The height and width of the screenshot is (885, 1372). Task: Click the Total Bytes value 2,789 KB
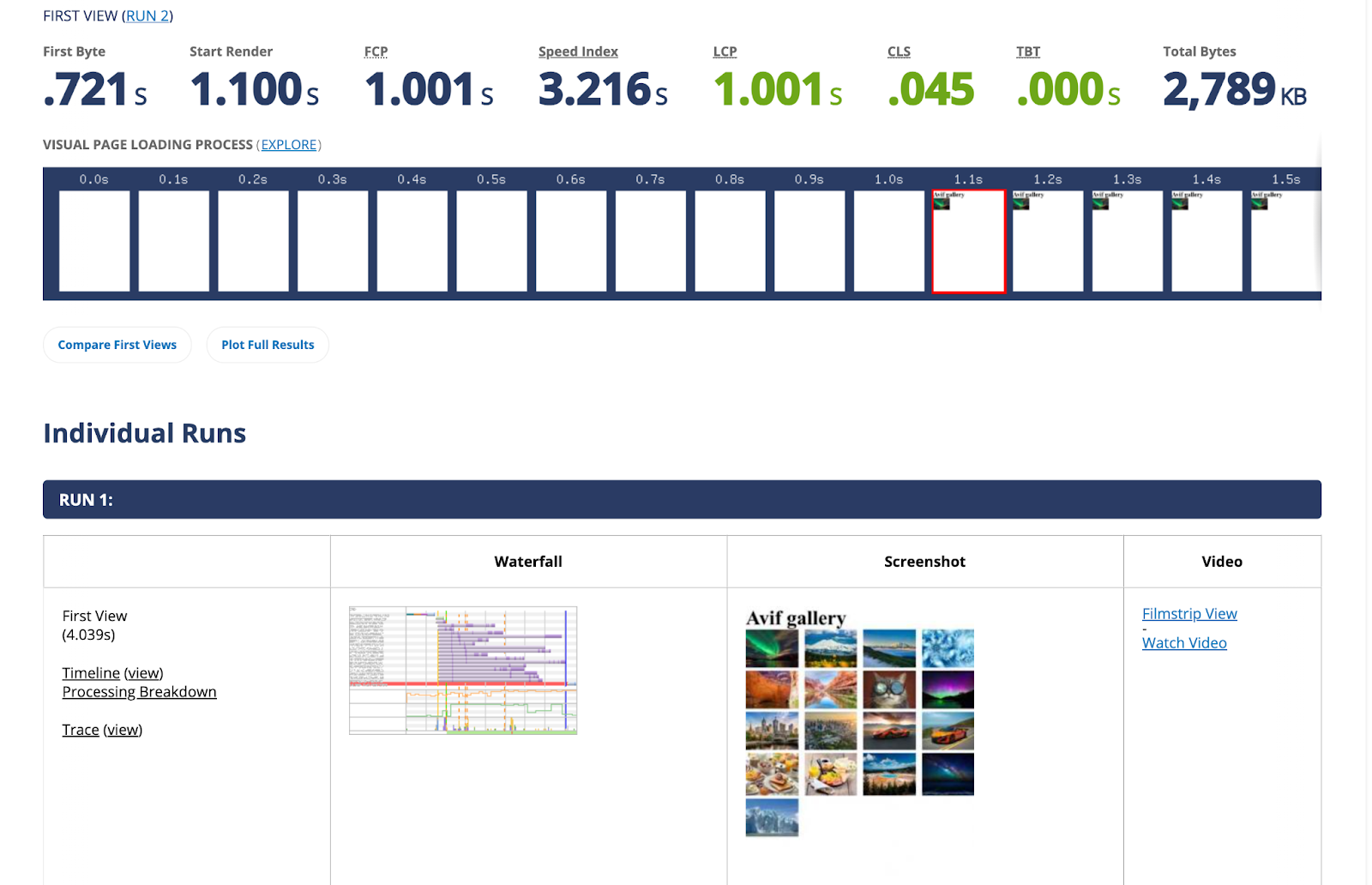click(1235, 89)
